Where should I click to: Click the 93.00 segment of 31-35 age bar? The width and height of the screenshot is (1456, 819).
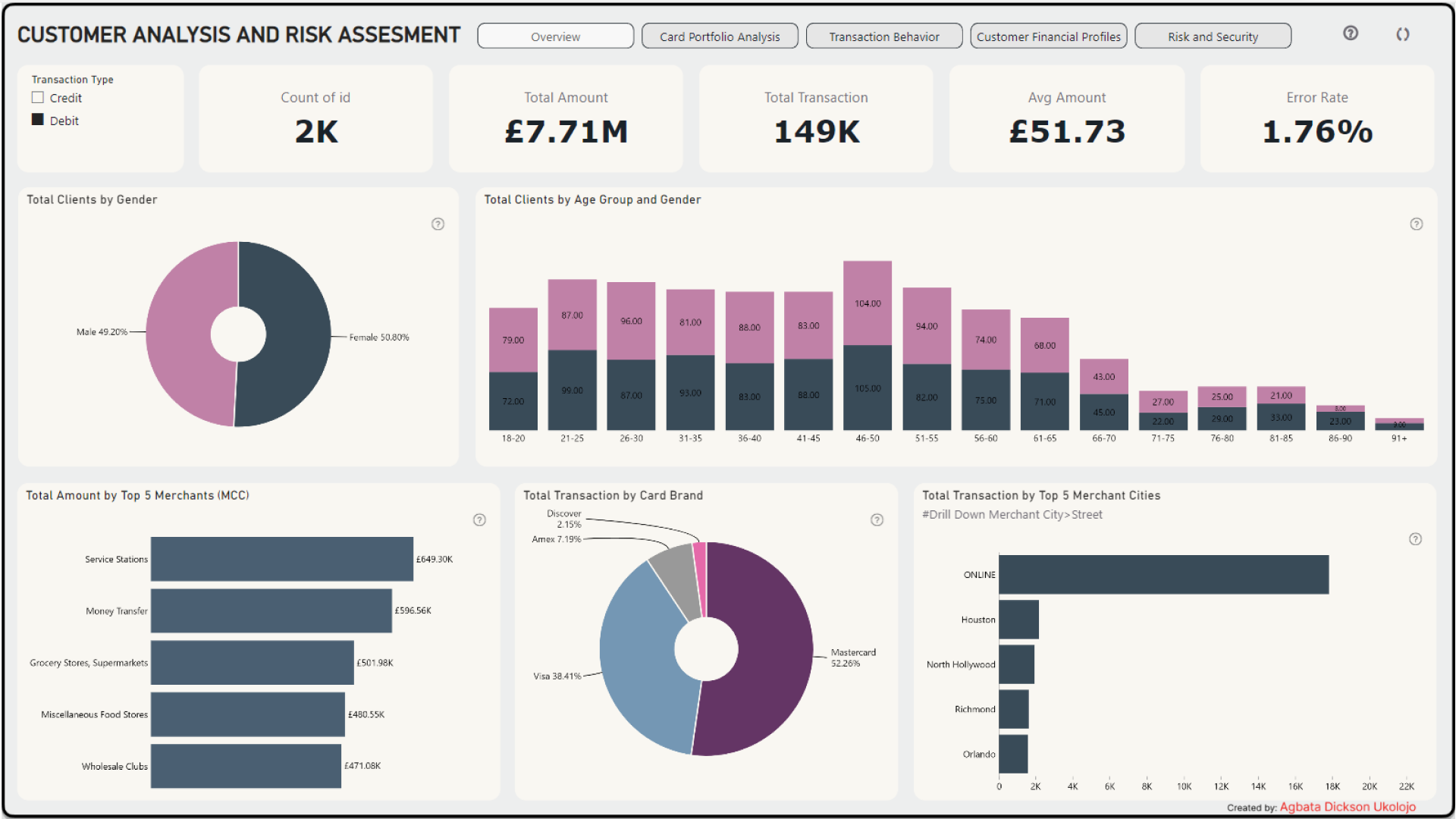coord(691,393)
